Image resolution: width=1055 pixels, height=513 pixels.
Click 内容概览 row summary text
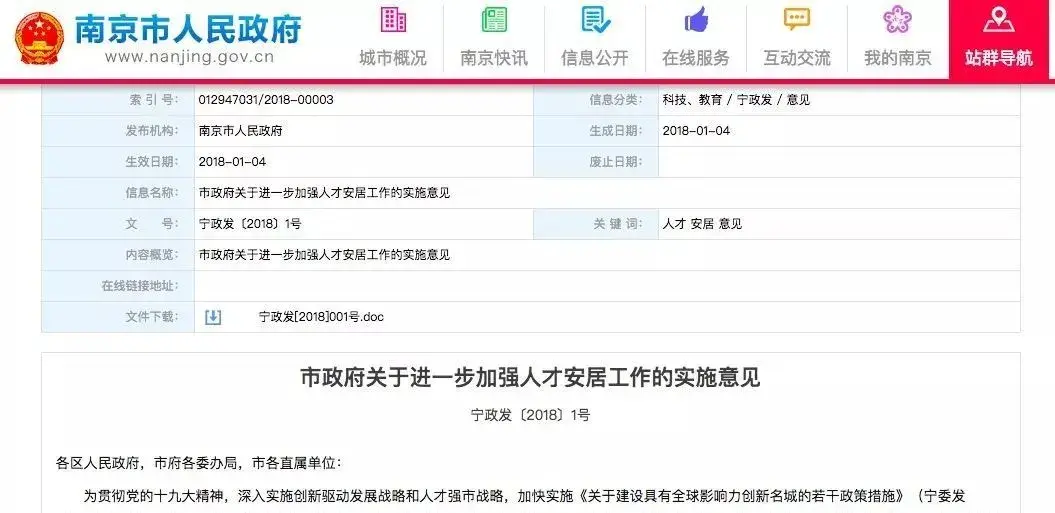[324, 254]
